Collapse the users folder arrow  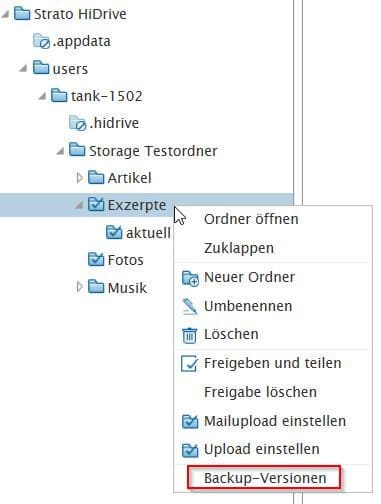tap(23, 68)
